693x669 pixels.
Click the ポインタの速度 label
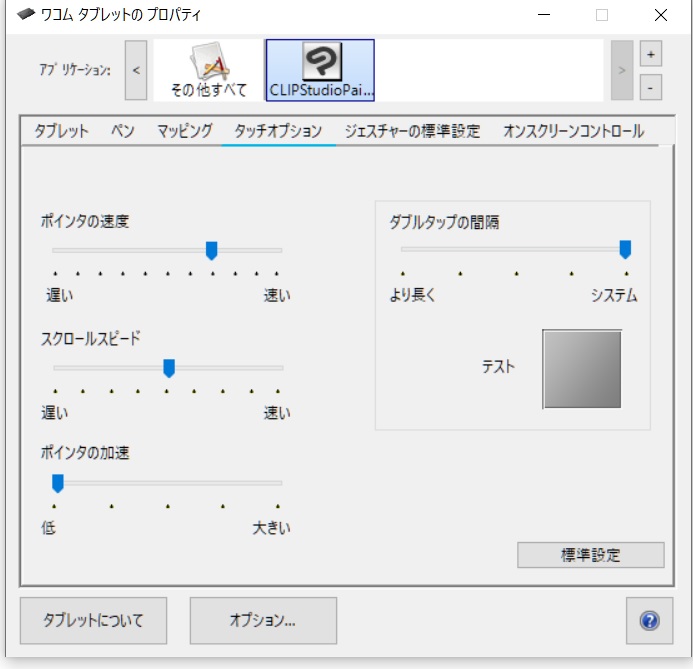point(85,221)
